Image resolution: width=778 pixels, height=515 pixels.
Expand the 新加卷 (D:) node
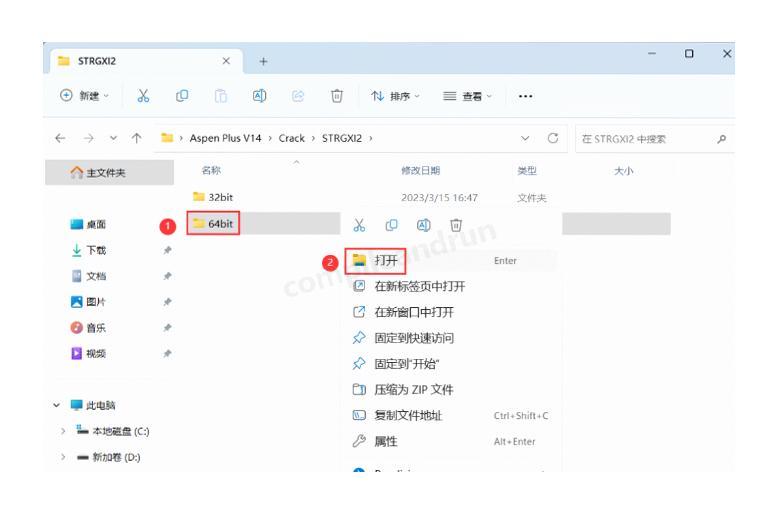pos(63,457)
